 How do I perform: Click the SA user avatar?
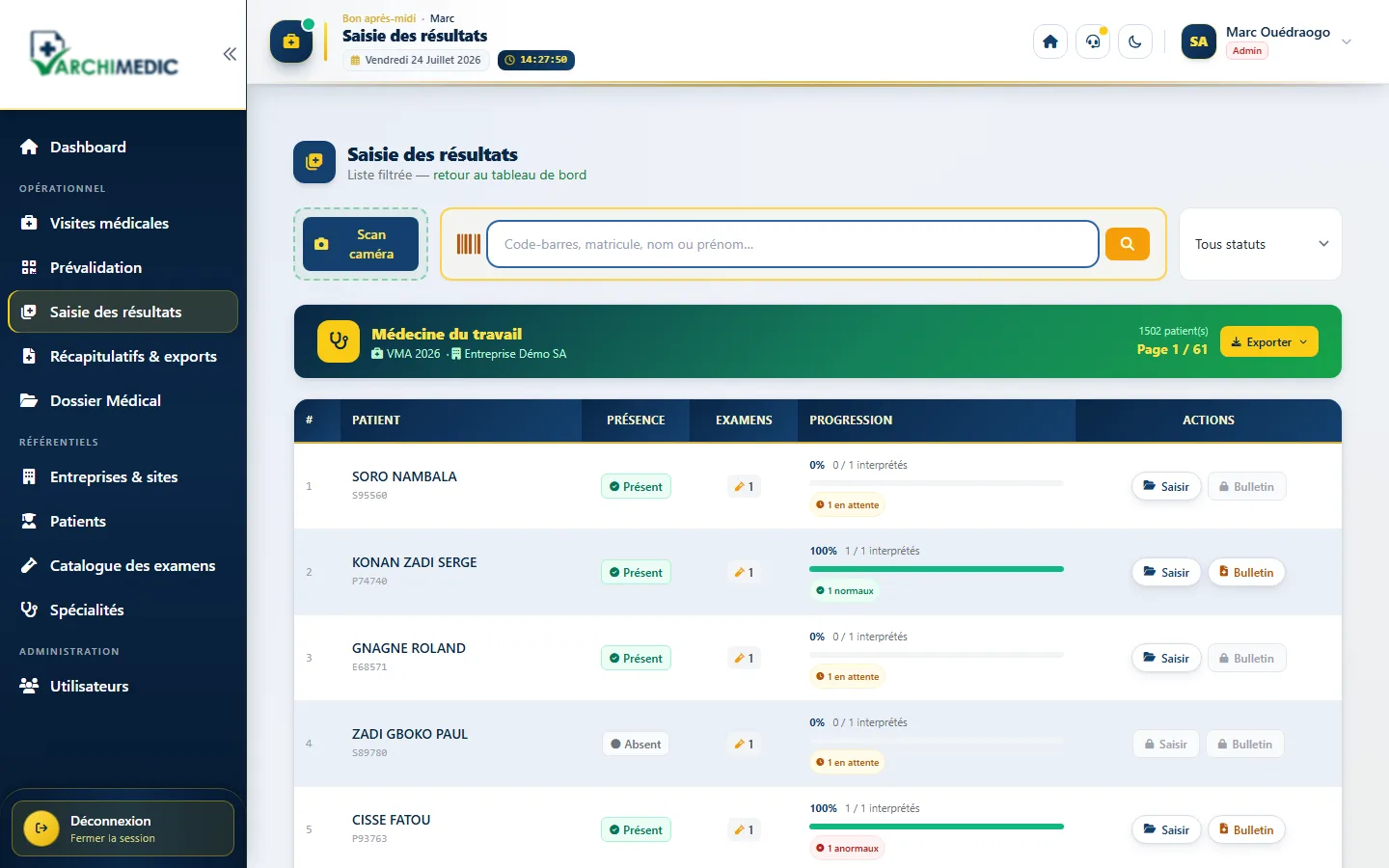1199,41
